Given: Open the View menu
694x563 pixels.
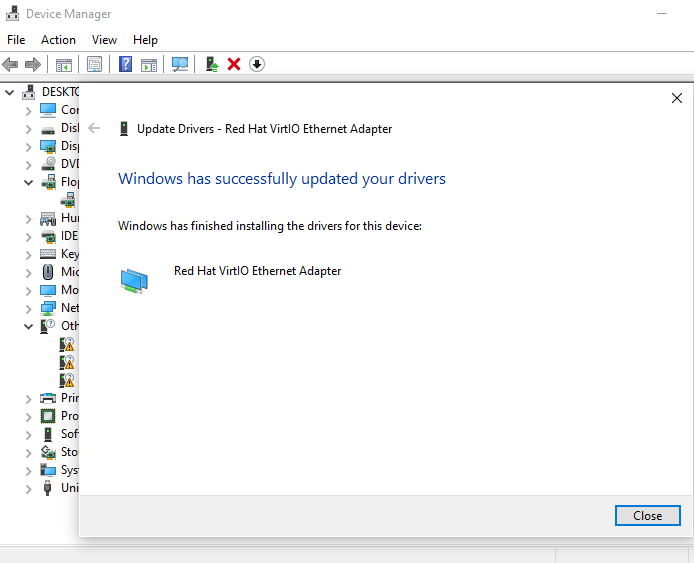Looking at the screenshot, I should pos(104,40).
